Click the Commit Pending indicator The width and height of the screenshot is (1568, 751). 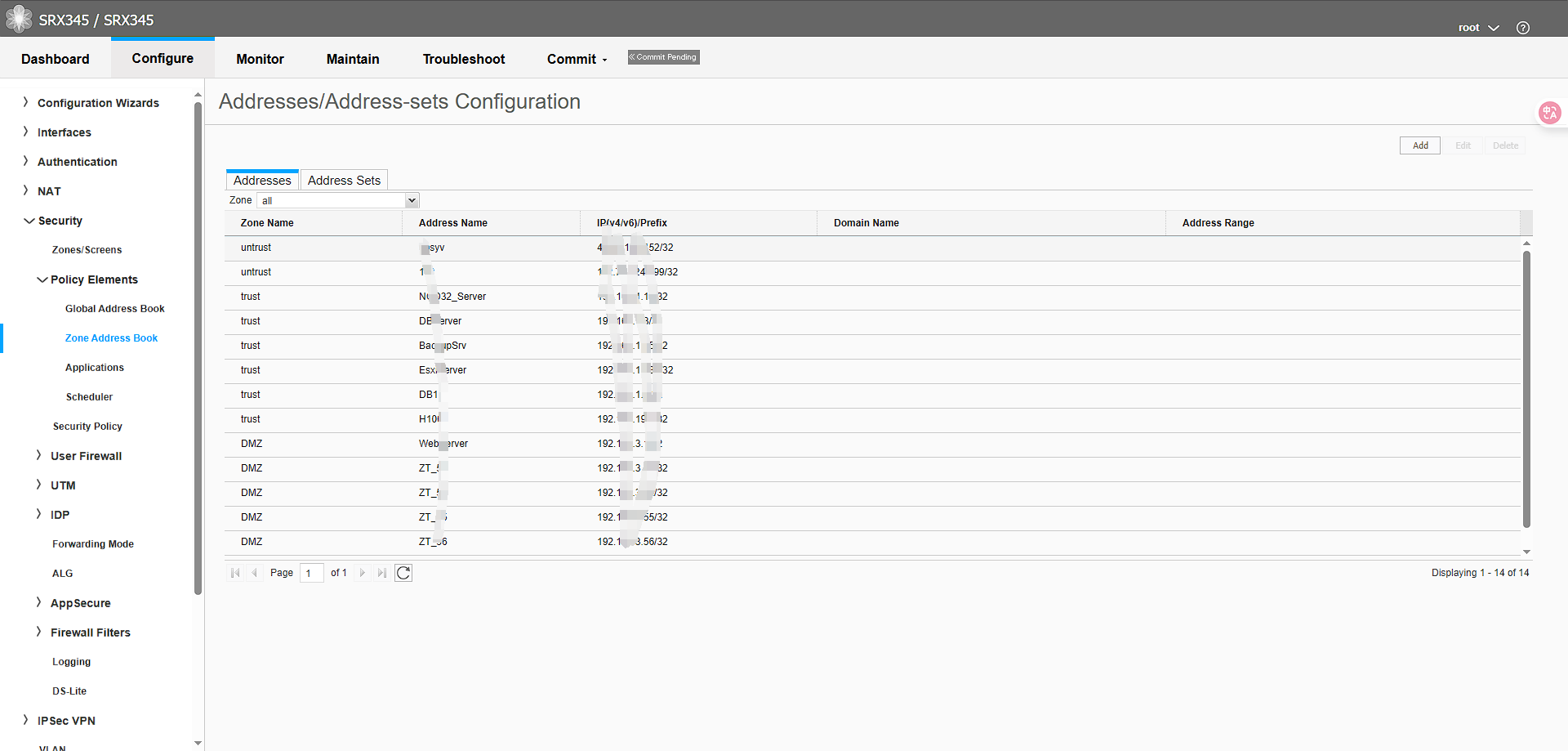[663, 57]
